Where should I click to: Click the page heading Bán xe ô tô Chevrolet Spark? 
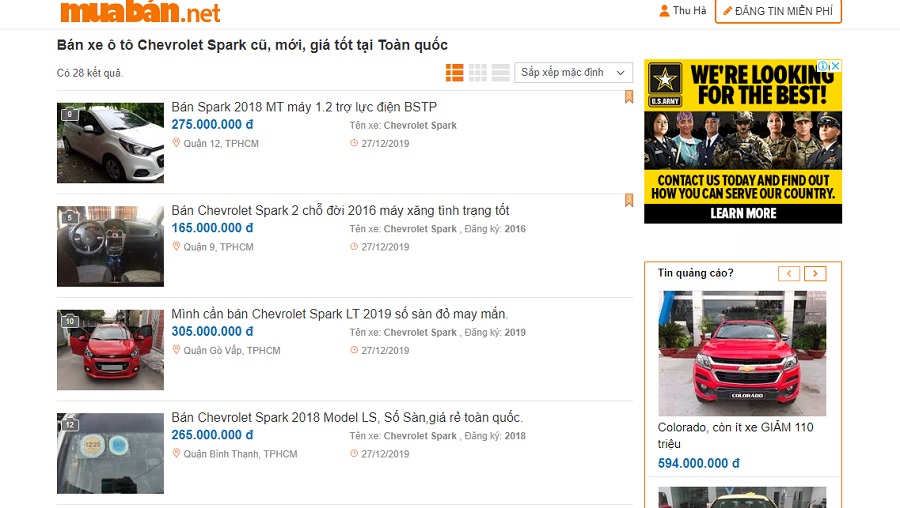[252, 45]
